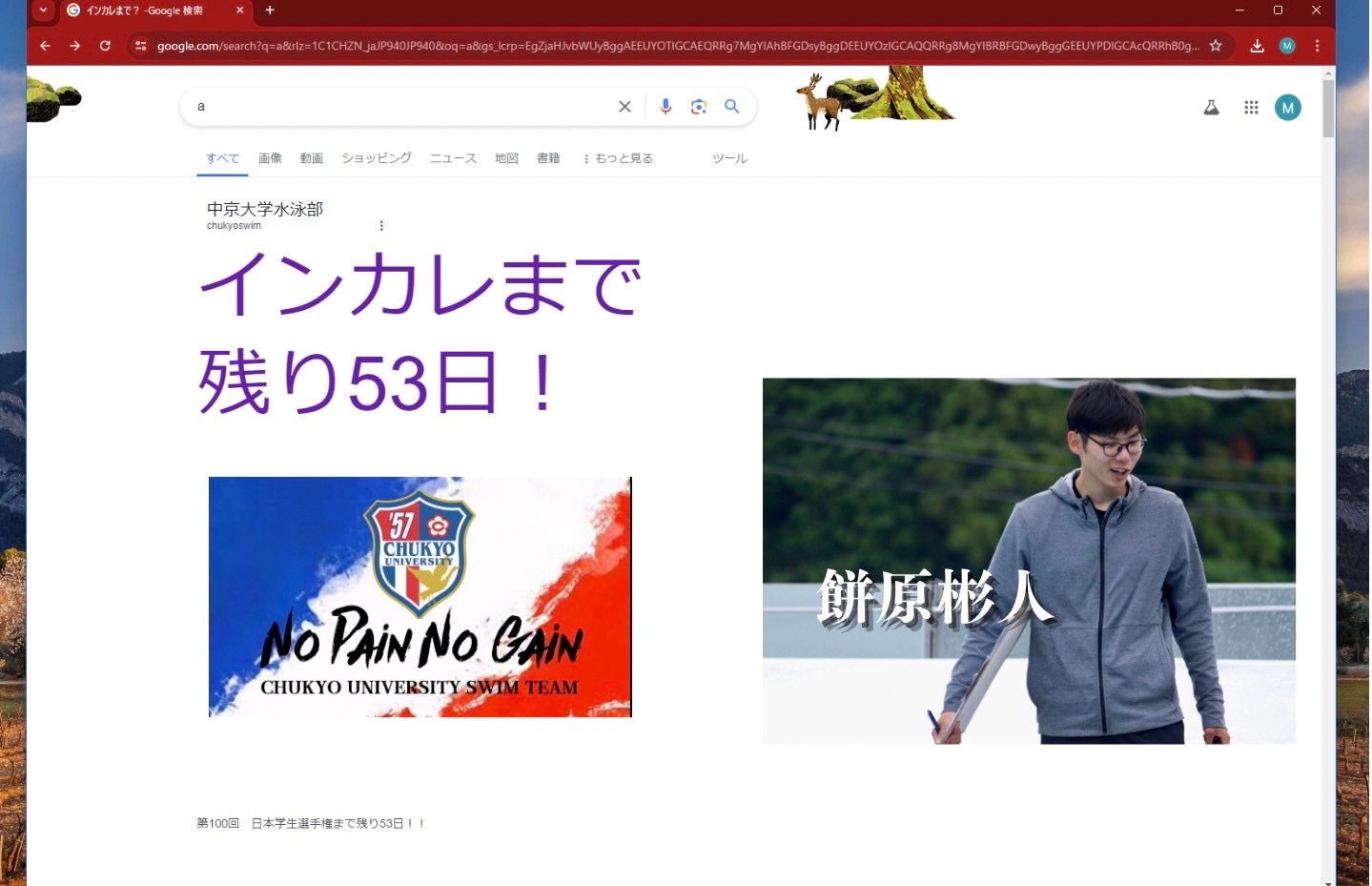Switch to the ニュース news tab
Image resolution: width=1372 pixels, height=886 pixels.
click(453, 158)
